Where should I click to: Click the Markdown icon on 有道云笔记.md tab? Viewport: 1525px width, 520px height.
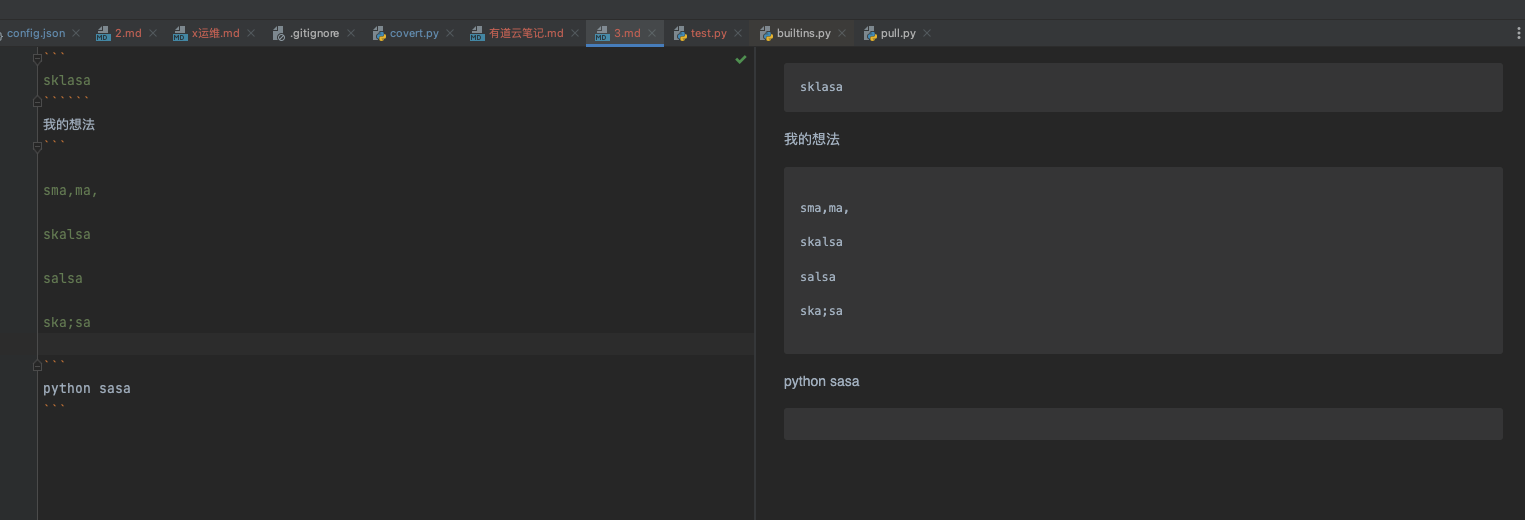[477, 34]
